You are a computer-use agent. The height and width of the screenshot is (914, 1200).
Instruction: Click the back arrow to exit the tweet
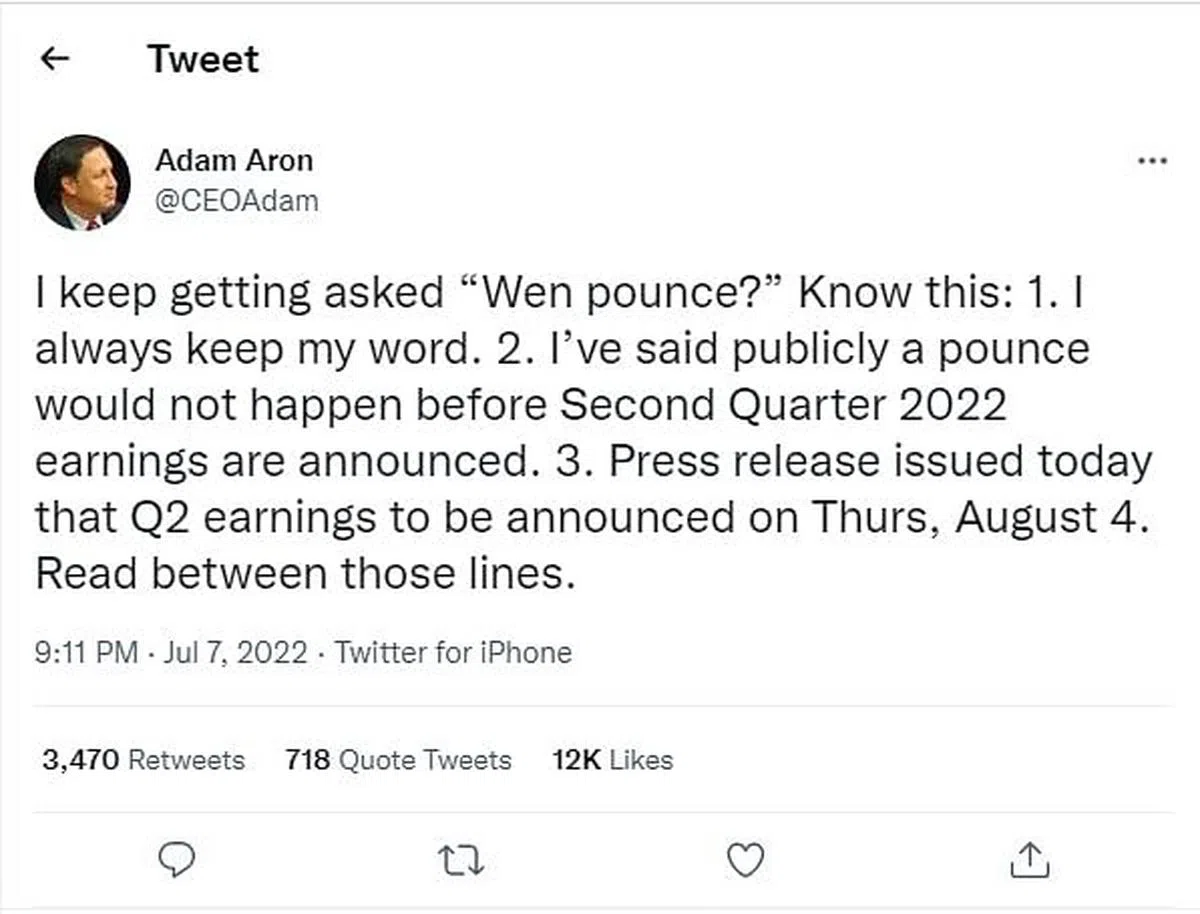pyautogui.click(x=57, y=58)
